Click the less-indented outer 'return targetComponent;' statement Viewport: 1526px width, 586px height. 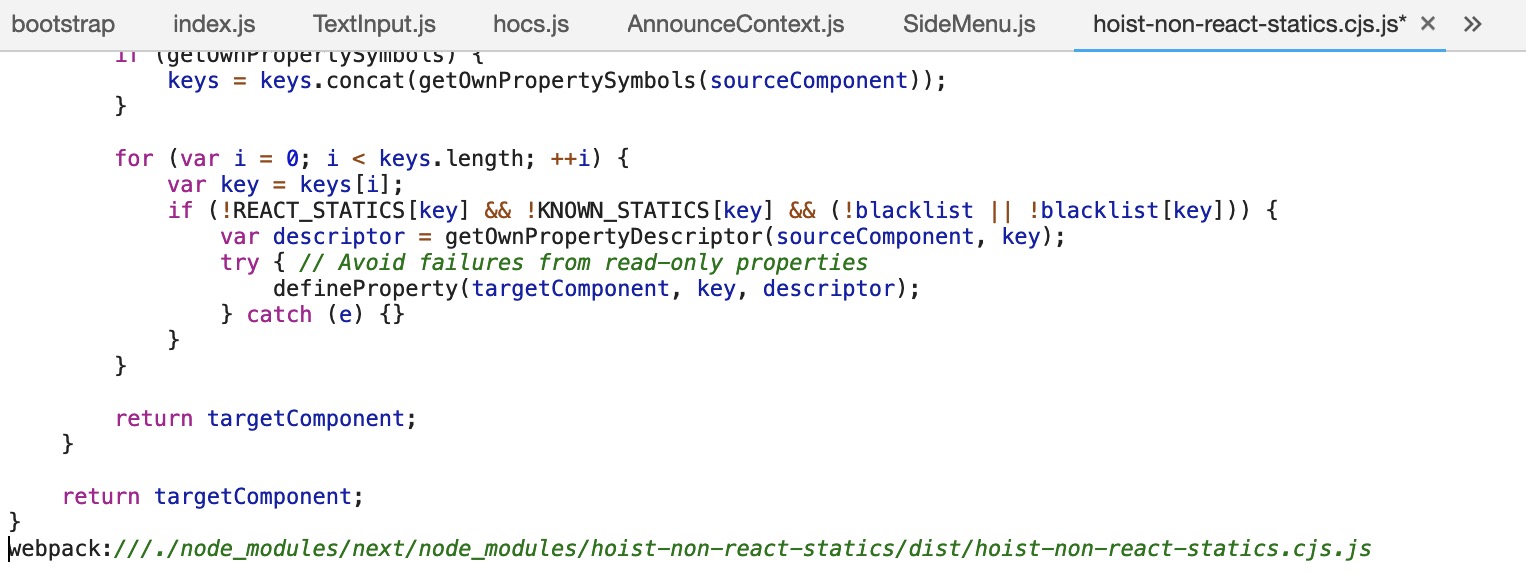tap(212, 497)
